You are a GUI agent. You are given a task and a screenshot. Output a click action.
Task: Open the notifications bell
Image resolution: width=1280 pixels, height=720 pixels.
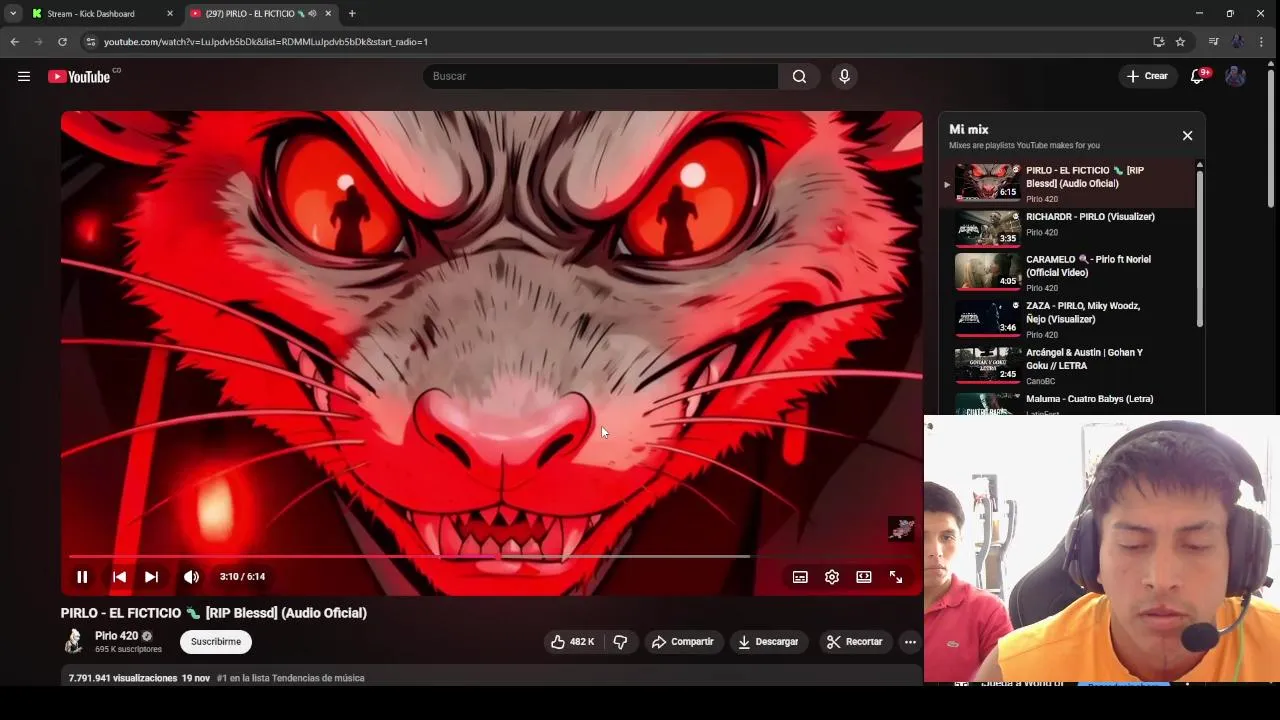tap(1197, 76)
